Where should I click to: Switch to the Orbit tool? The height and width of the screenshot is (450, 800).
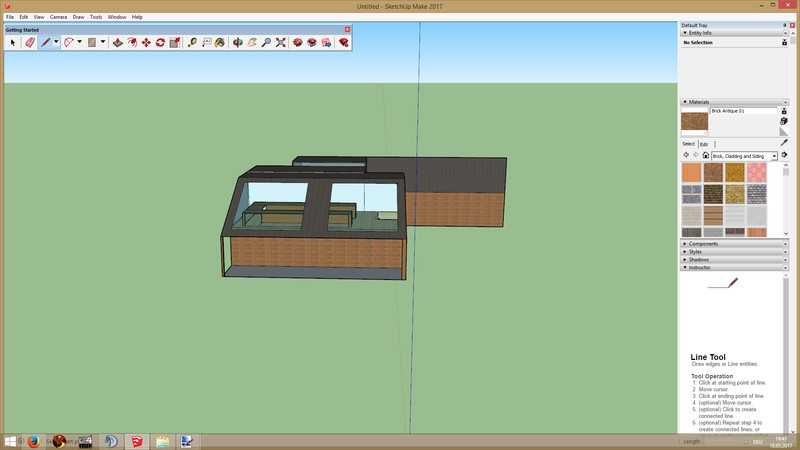(x=237, y=43)
